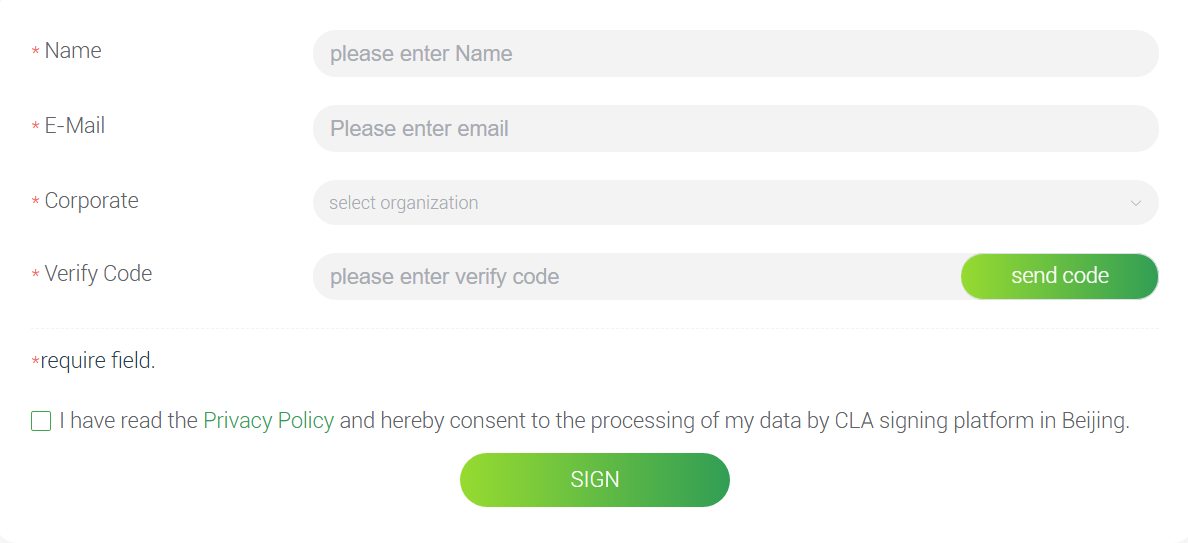Click the red asterisk beside E-Mail
This screenshot has height=543, width=1188.
pyautogui.click(x=36, y=128)
